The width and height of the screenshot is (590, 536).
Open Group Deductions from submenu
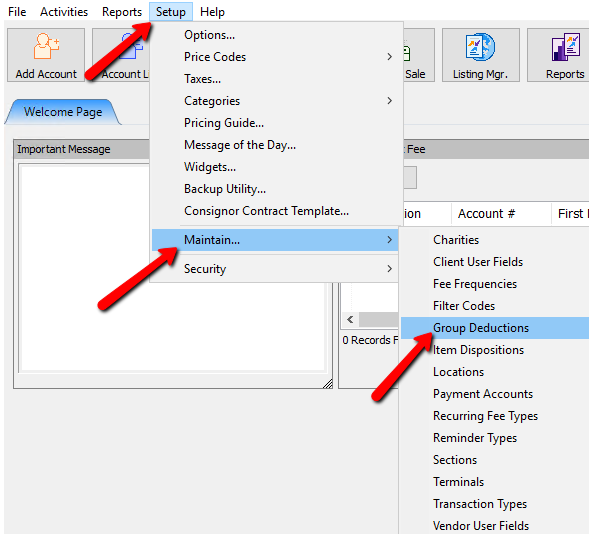tap(494, 328)
